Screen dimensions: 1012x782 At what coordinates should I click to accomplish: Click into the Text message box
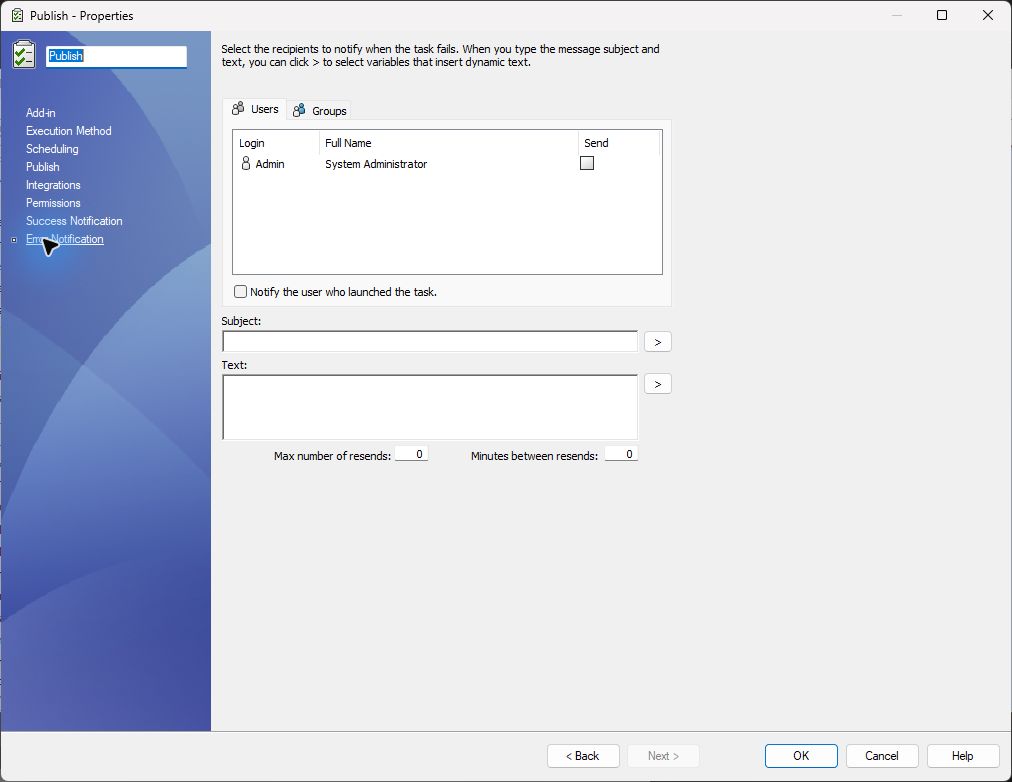pyautogui.click(x=430, y=407)
